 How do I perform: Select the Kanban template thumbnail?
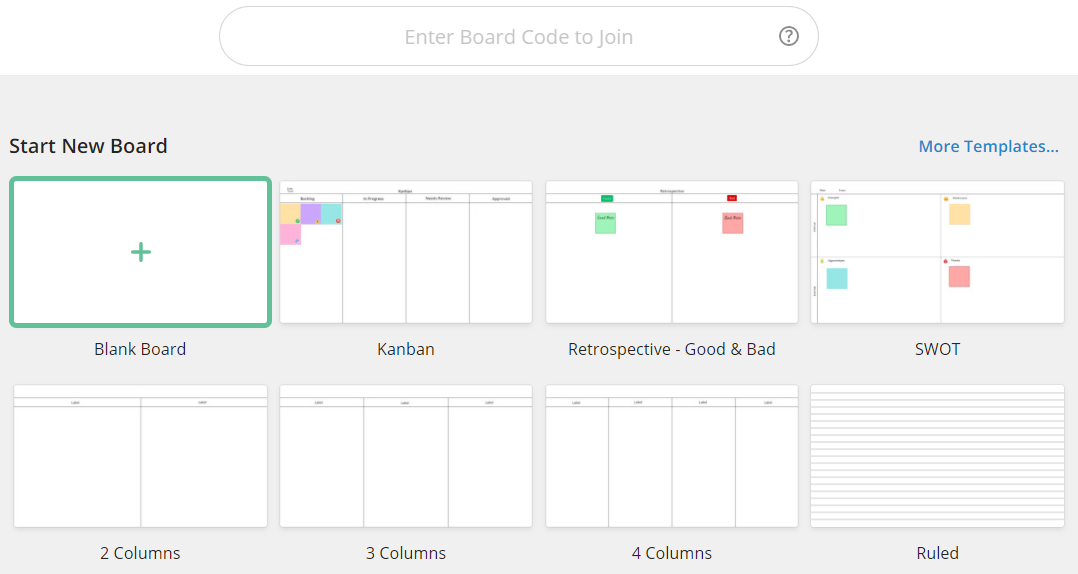[406, 252]
